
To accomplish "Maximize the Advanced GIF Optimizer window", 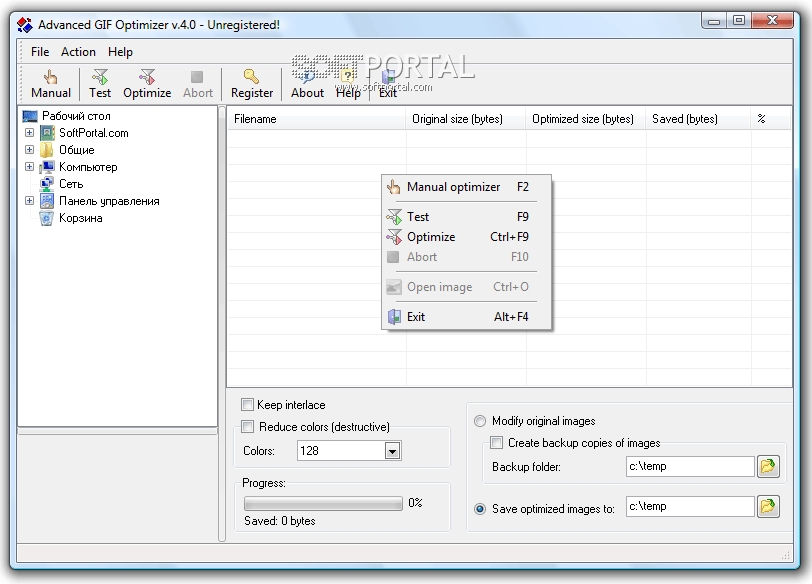I will click(739, 21).
